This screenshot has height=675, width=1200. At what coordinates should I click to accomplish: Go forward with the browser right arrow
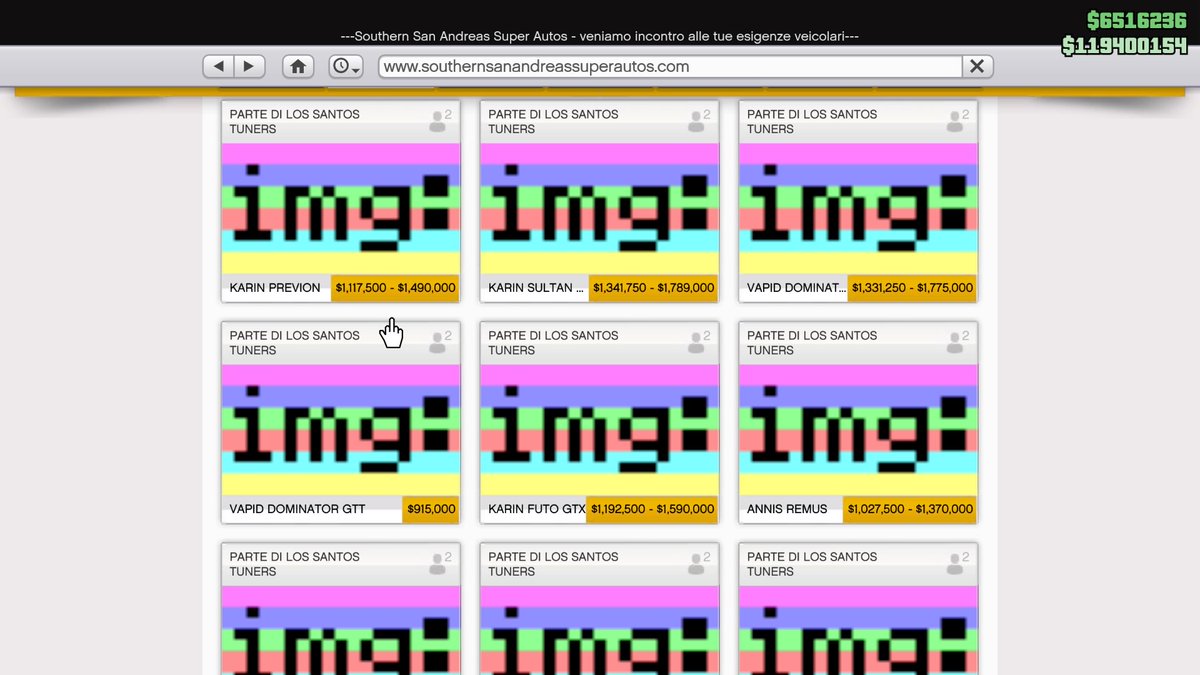pos(249,66)
